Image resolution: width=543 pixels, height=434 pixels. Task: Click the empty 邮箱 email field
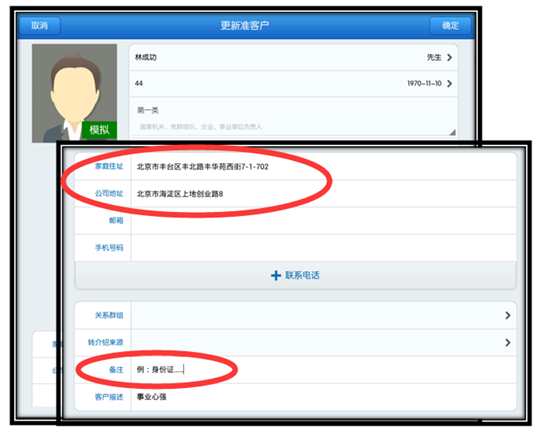(323, 221)
